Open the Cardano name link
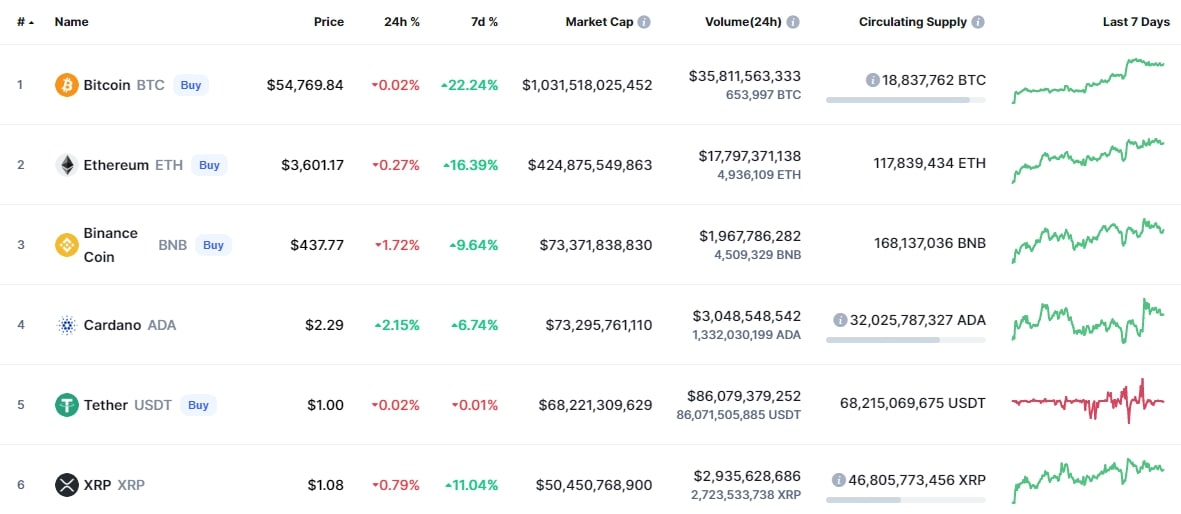1181x514 pixels. pos(112,326)
